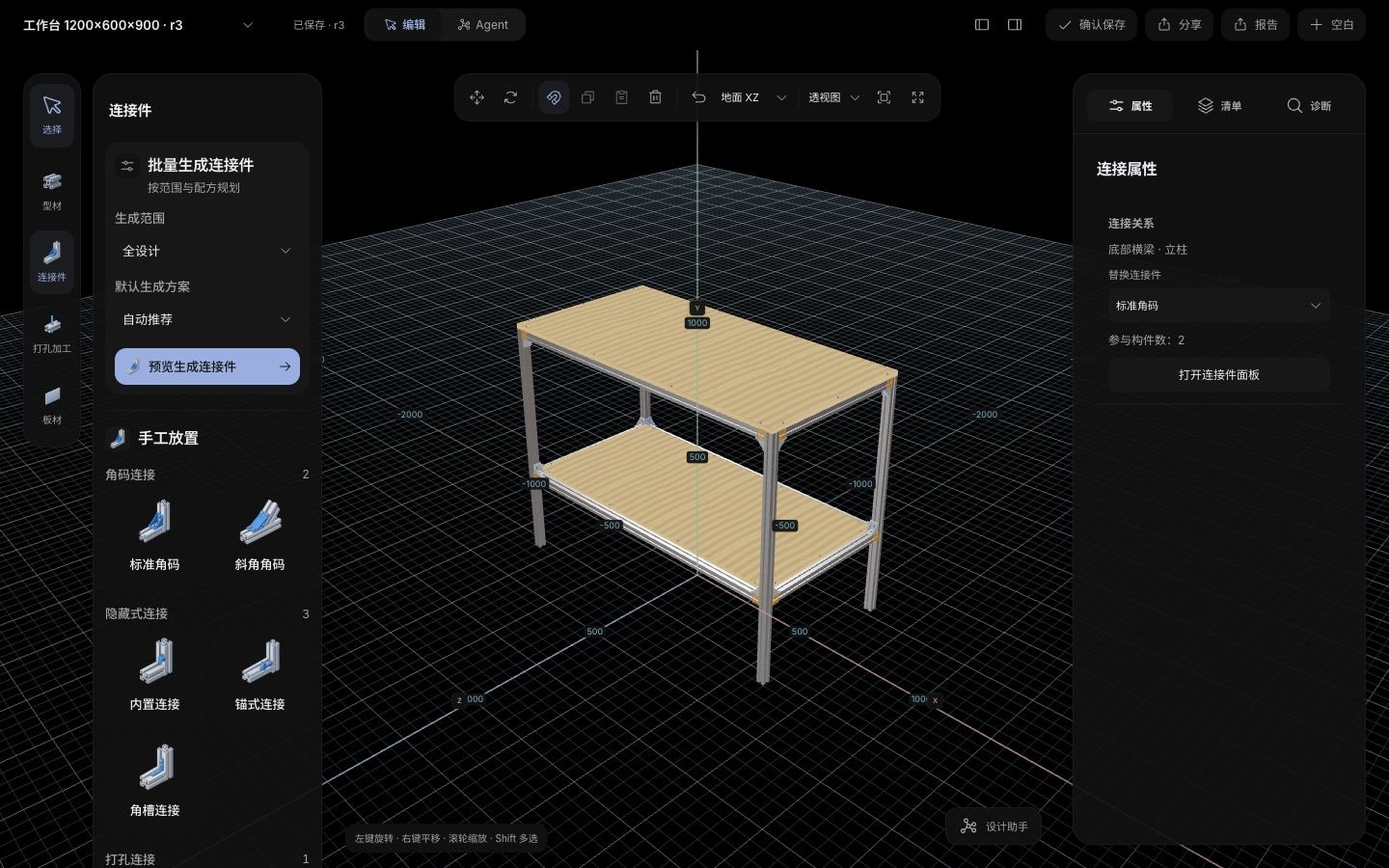1389x868 pixels.
Task: Choose the 内置连接 hidden connector
Action: [154, 673]
